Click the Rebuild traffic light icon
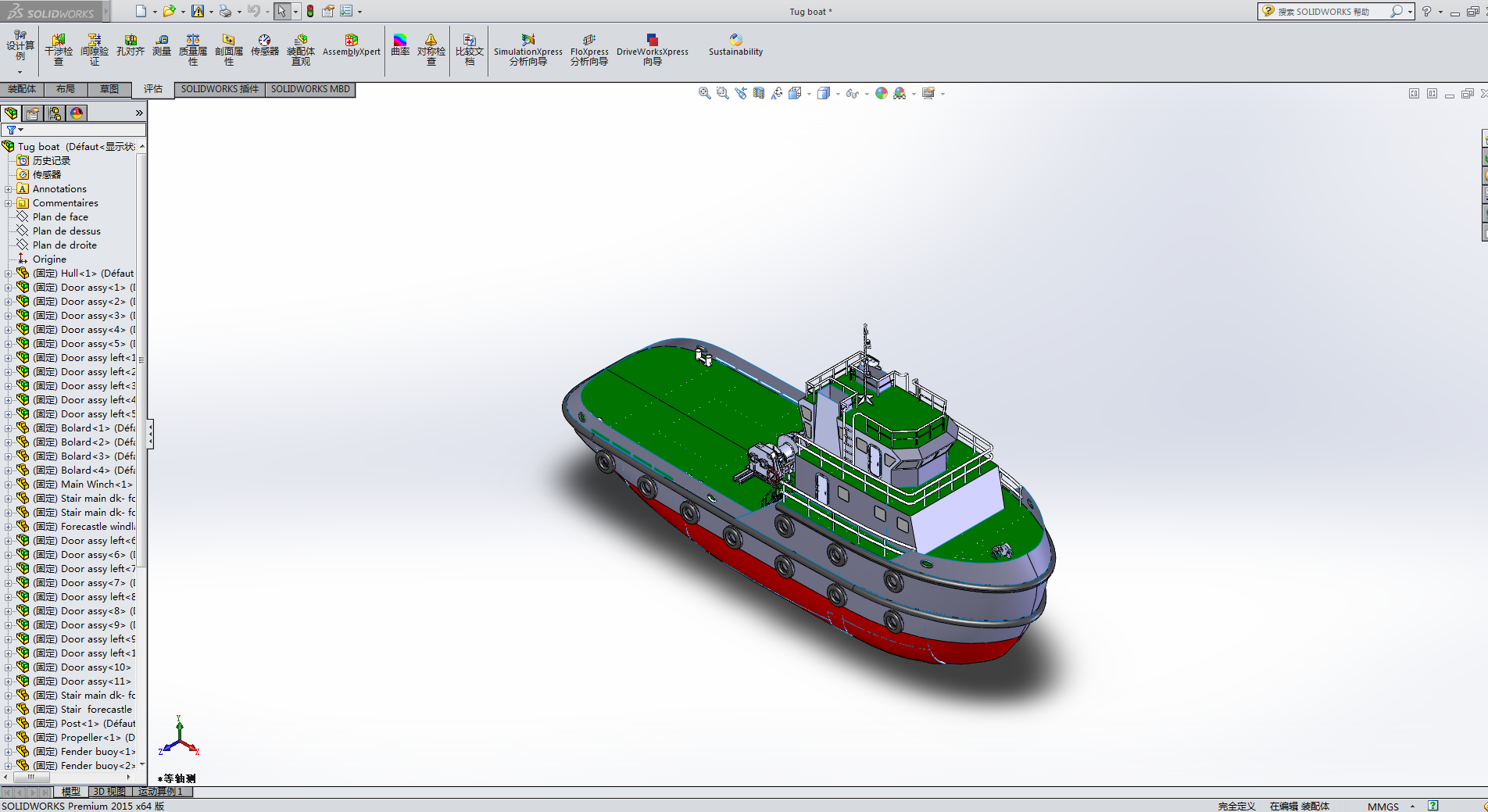The width and height of the screenshot is (1488, 812). click(x=310, y=11)
